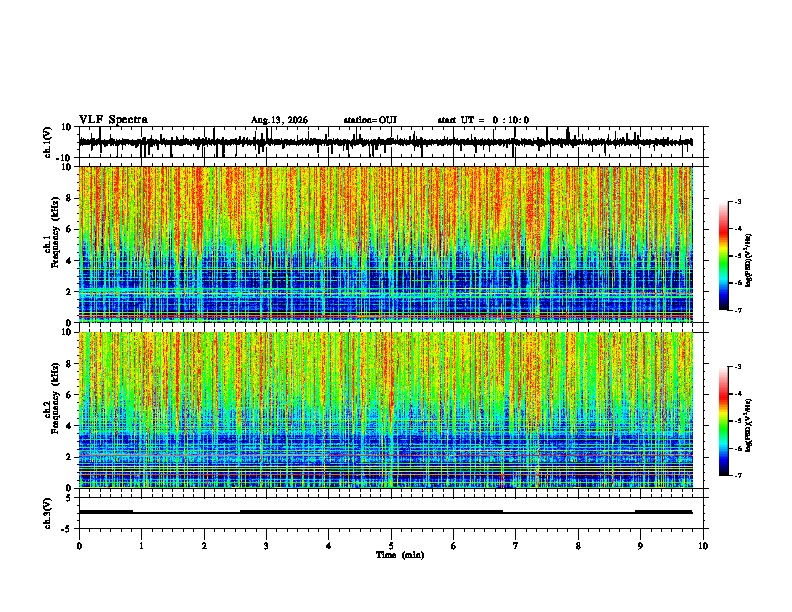Click the "VLF Spectra" plot title
792x612 pixels.
coord(113,120)
